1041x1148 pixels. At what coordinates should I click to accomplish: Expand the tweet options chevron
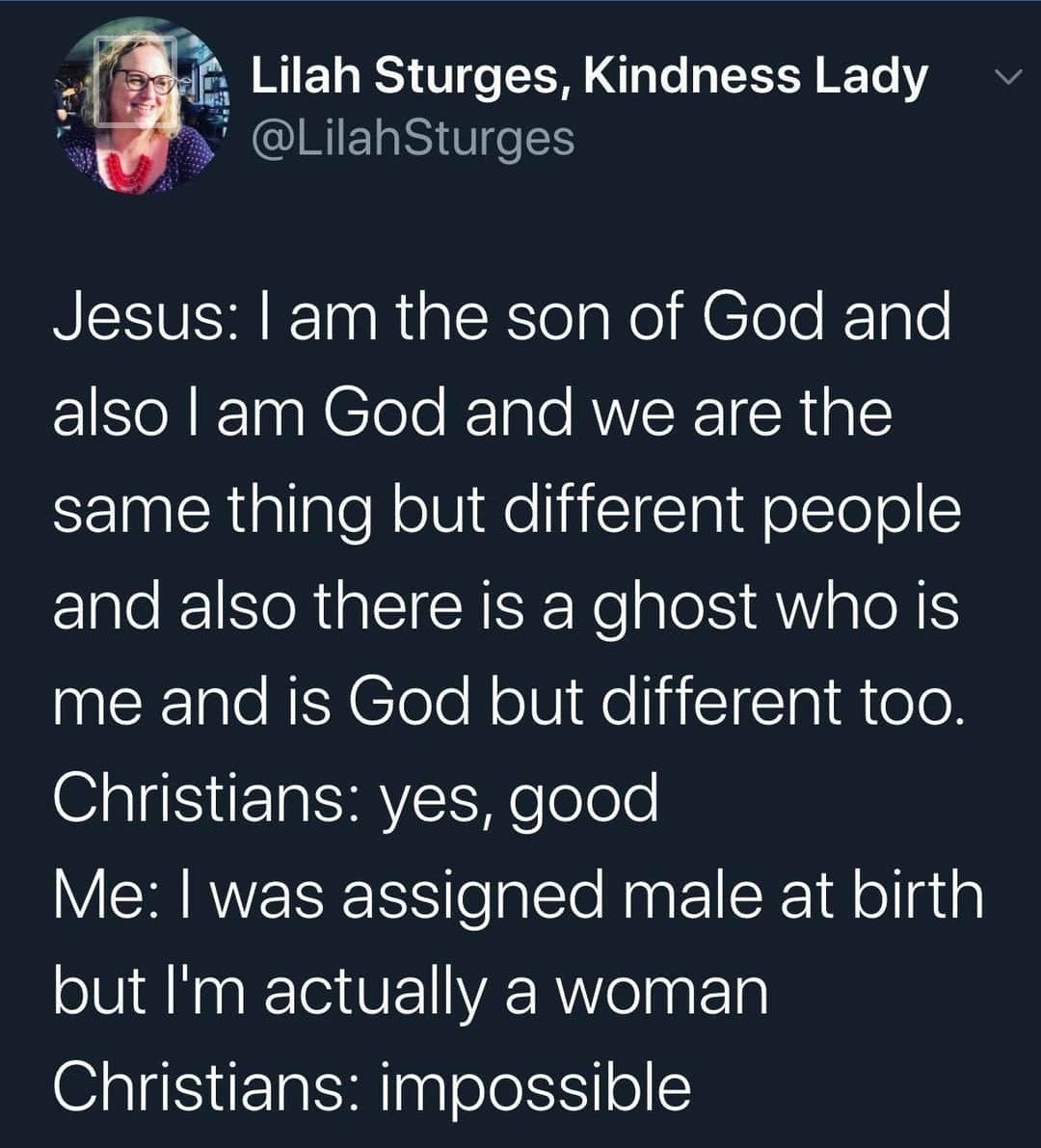point(1004,79)
